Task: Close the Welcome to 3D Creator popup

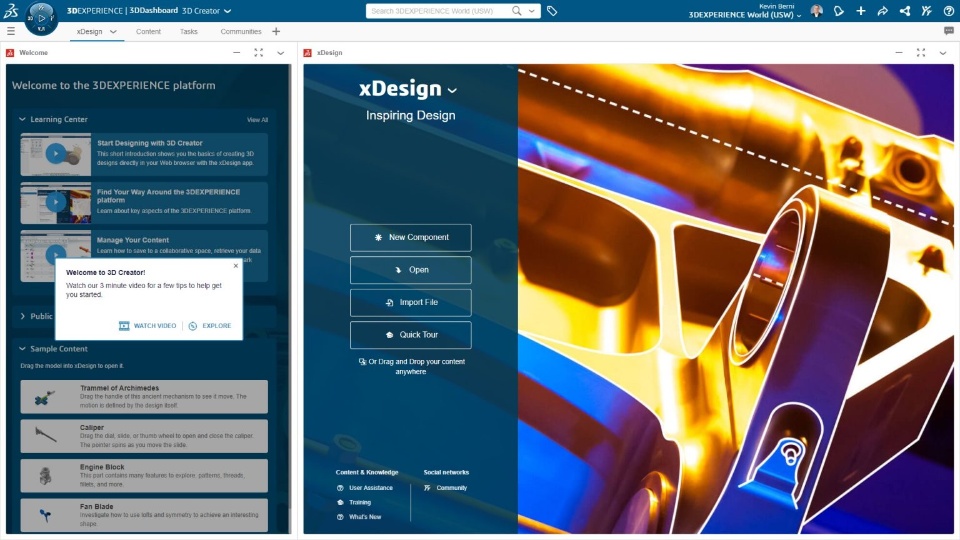Action: click(236, 266)
